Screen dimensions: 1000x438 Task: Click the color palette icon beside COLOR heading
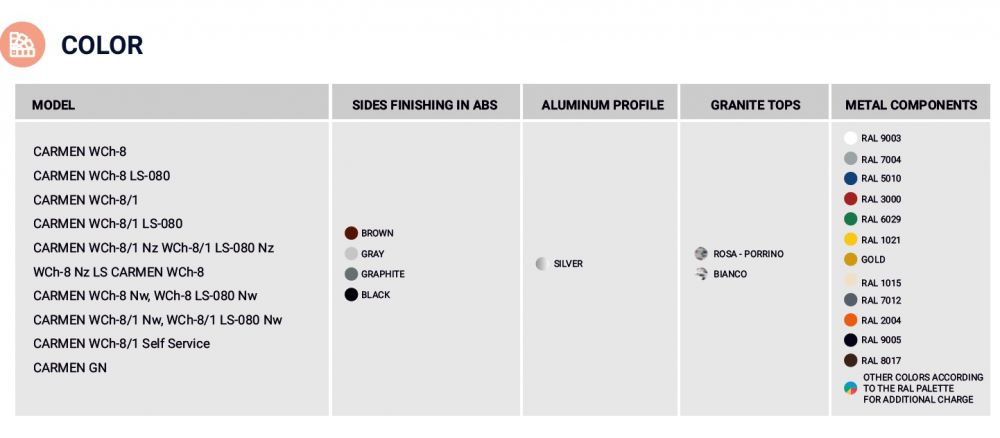point(22,44)
